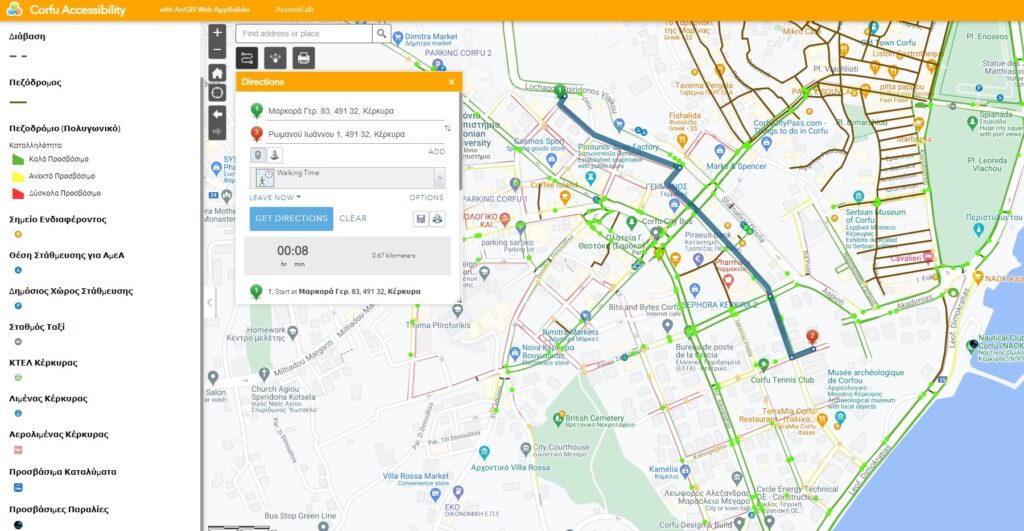This screenshot has height=531, width=1024.
Task: Toggle the map-click stop placement button
Action: pyautogui.click(x=257, y=155)
